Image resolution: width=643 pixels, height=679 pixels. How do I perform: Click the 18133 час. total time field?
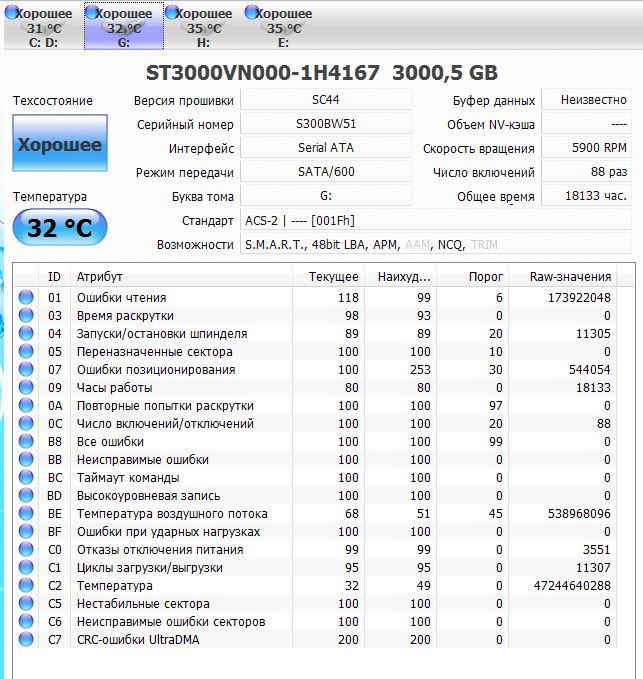586,196
